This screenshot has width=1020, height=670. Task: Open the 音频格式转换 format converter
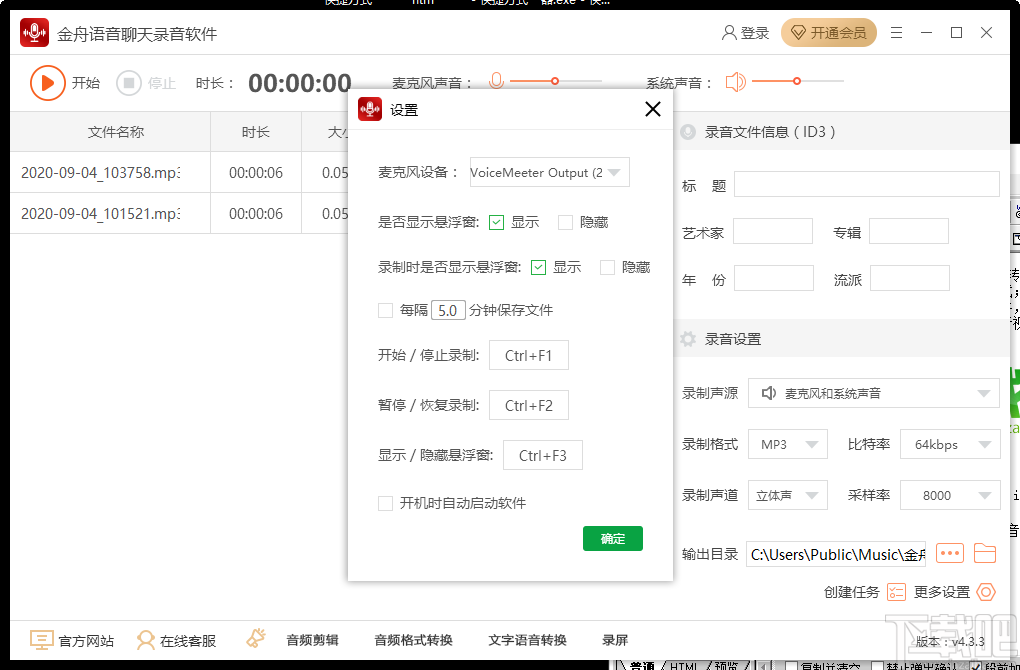(x=413, y=639)
